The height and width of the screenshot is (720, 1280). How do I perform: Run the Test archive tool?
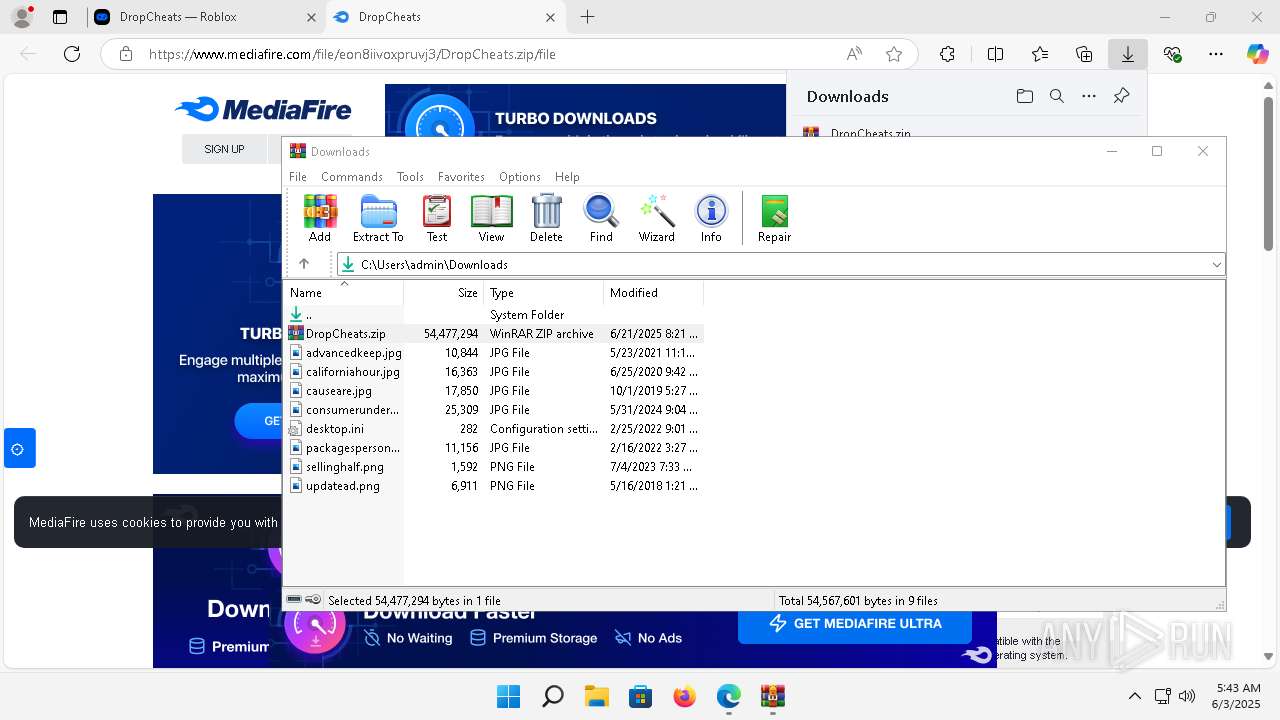click(x=437, y=218)
